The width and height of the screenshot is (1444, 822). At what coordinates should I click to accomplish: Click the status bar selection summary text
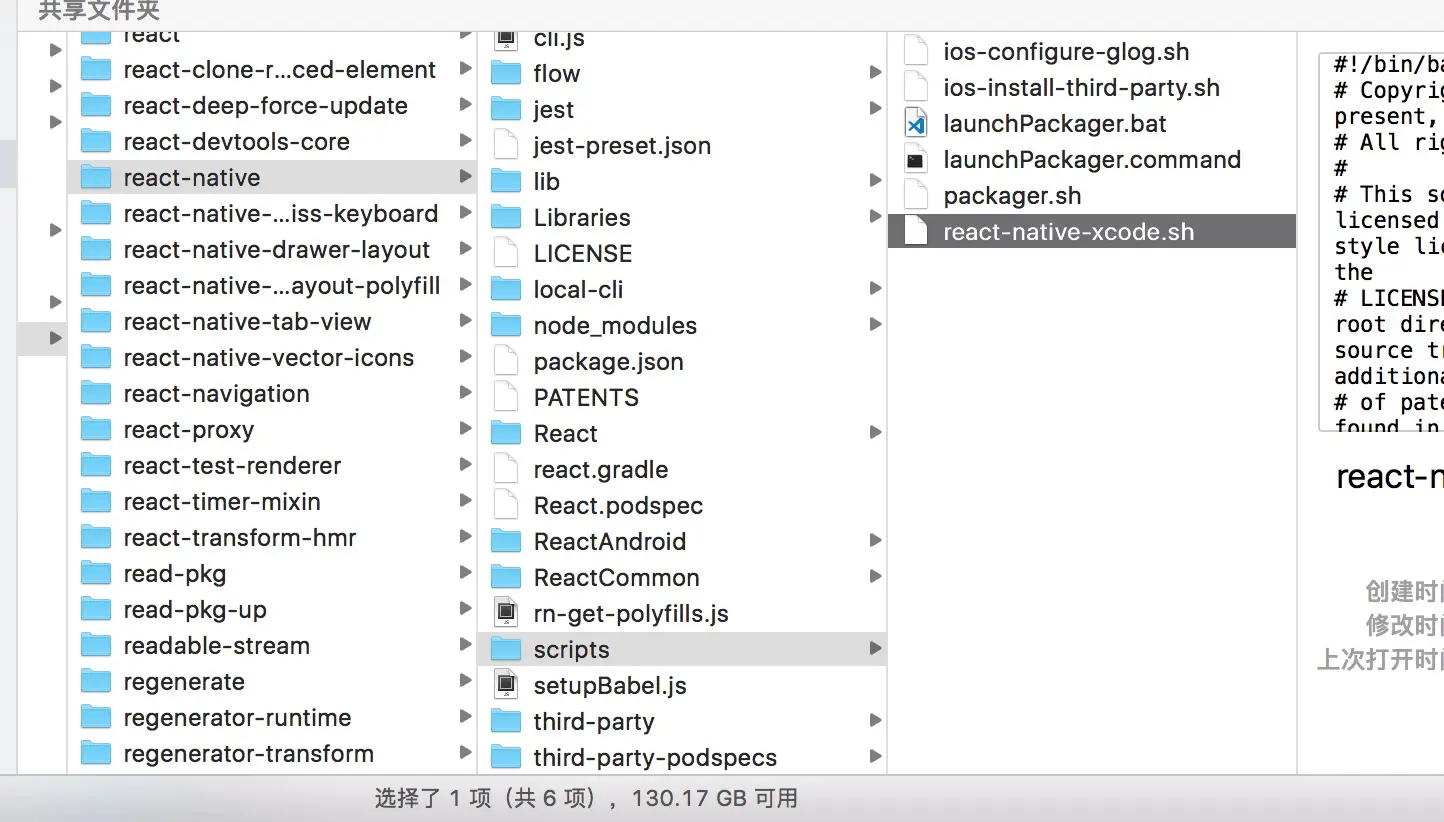tap(587, 798)
